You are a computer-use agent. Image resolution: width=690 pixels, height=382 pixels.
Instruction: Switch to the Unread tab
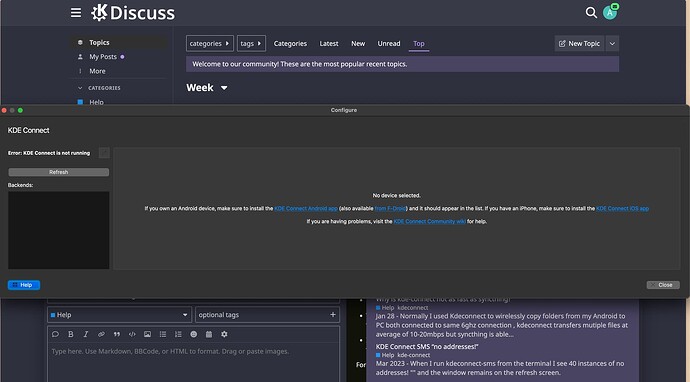click(389, 44)
